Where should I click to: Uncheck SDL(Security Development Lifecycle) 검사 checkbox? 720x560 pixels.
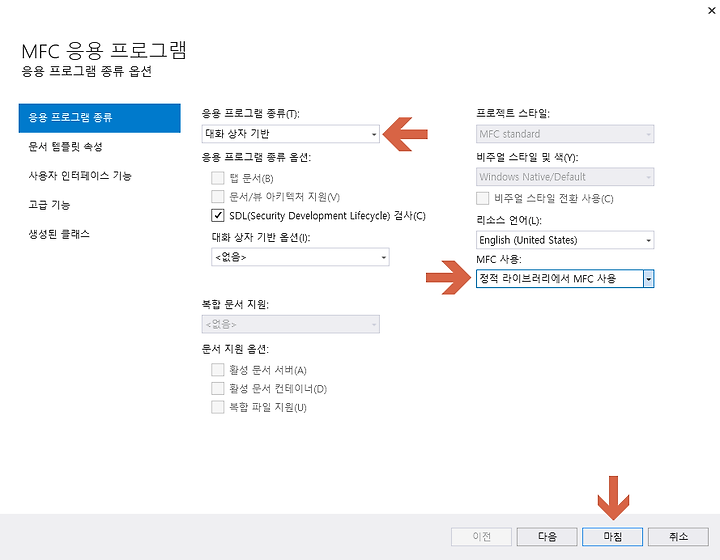click(218, 215)
